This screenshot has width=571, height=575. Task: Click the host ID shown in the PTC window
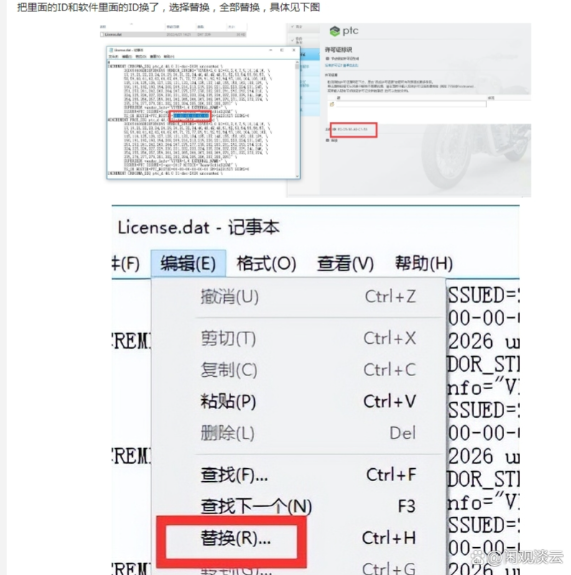coord(352,129)
